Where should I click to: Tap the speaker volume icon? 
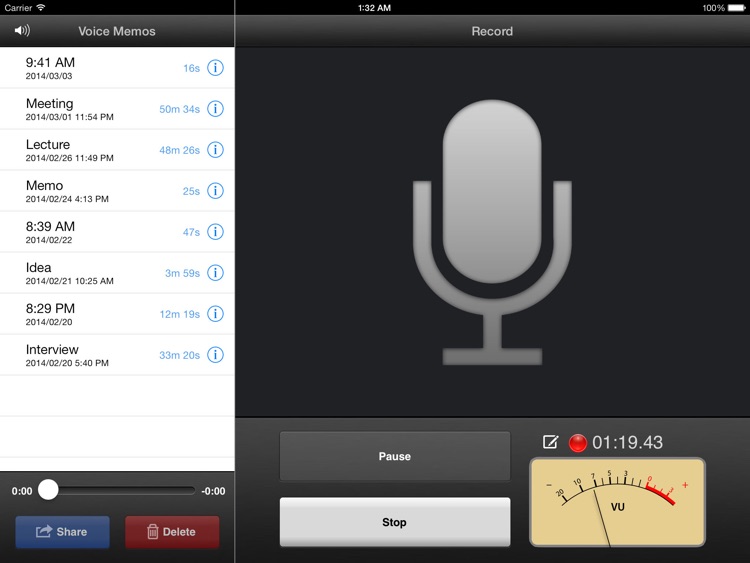point(22,31)
